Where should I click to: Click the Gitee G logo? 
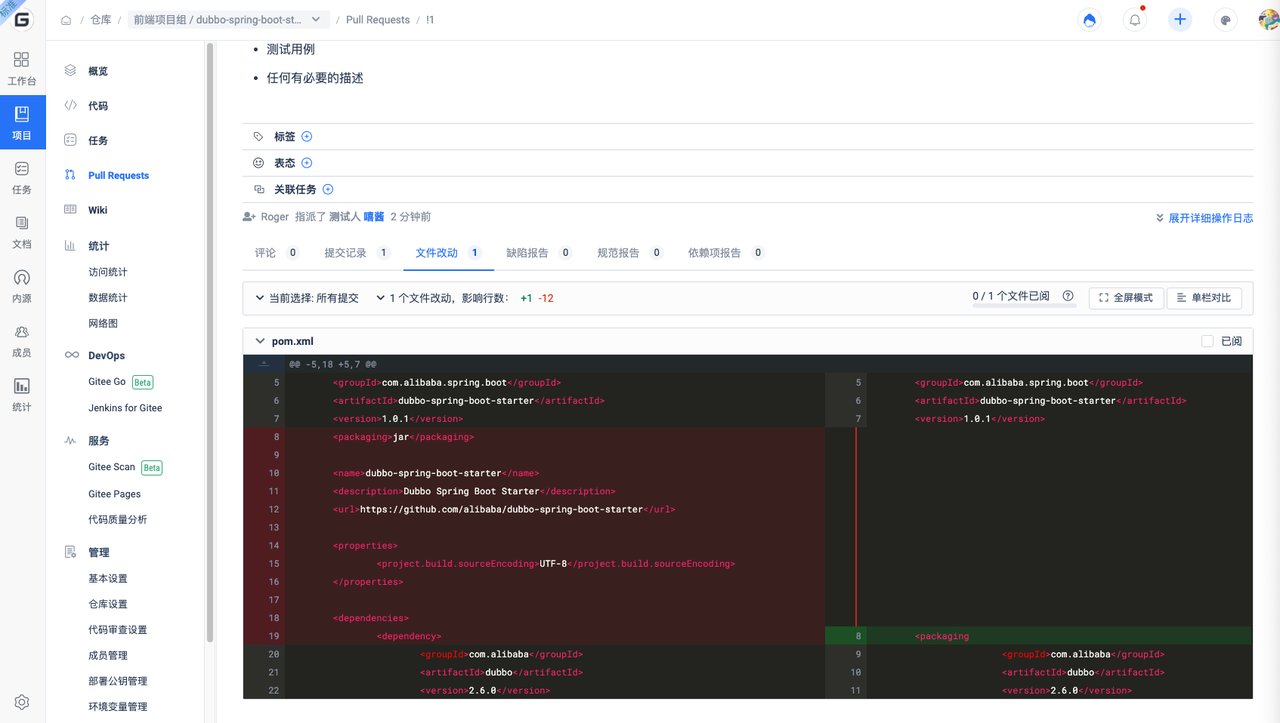coord(22,20)
